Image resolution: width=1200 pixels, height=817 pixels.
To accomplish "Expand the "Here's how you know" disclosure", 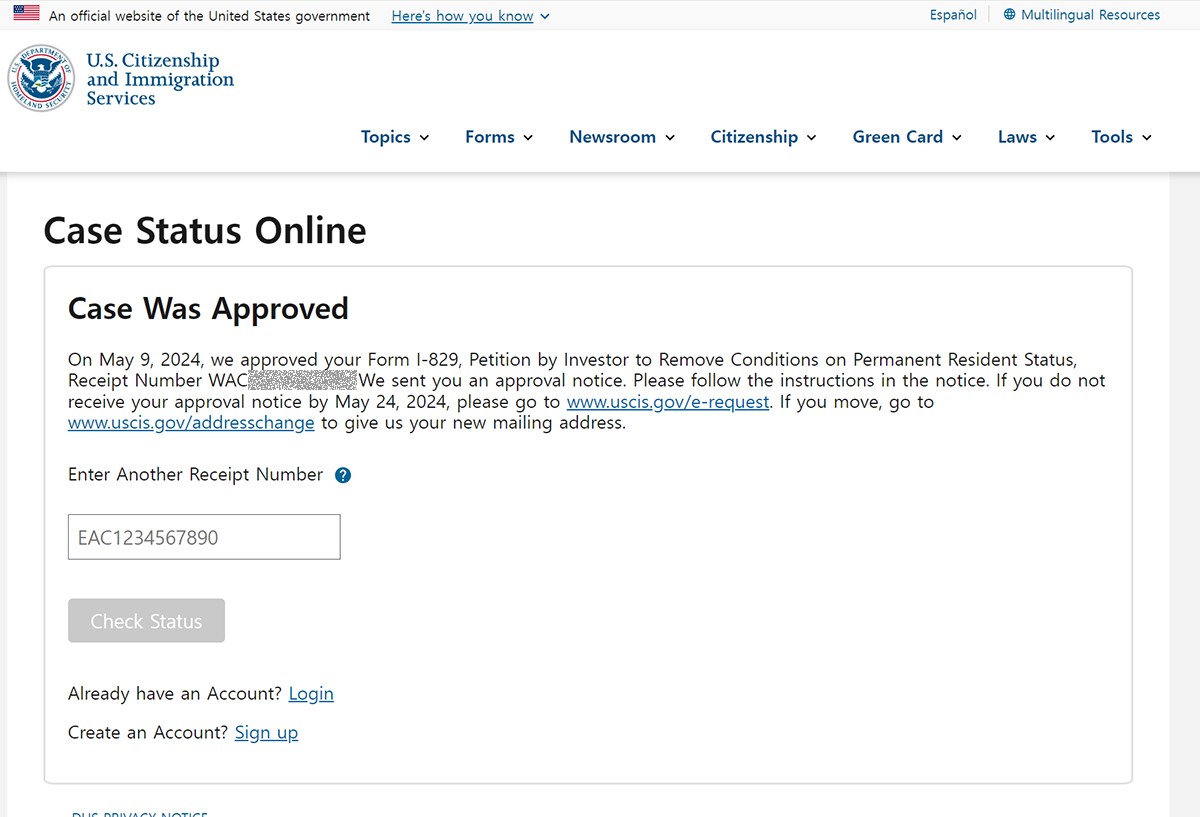I will pos(470,16).
